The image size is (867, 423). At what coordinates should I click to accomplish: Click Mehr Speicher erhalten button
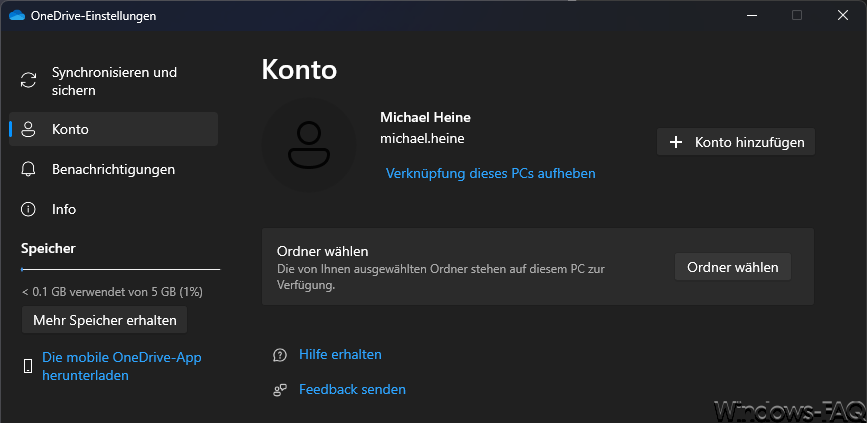[105, 320]
